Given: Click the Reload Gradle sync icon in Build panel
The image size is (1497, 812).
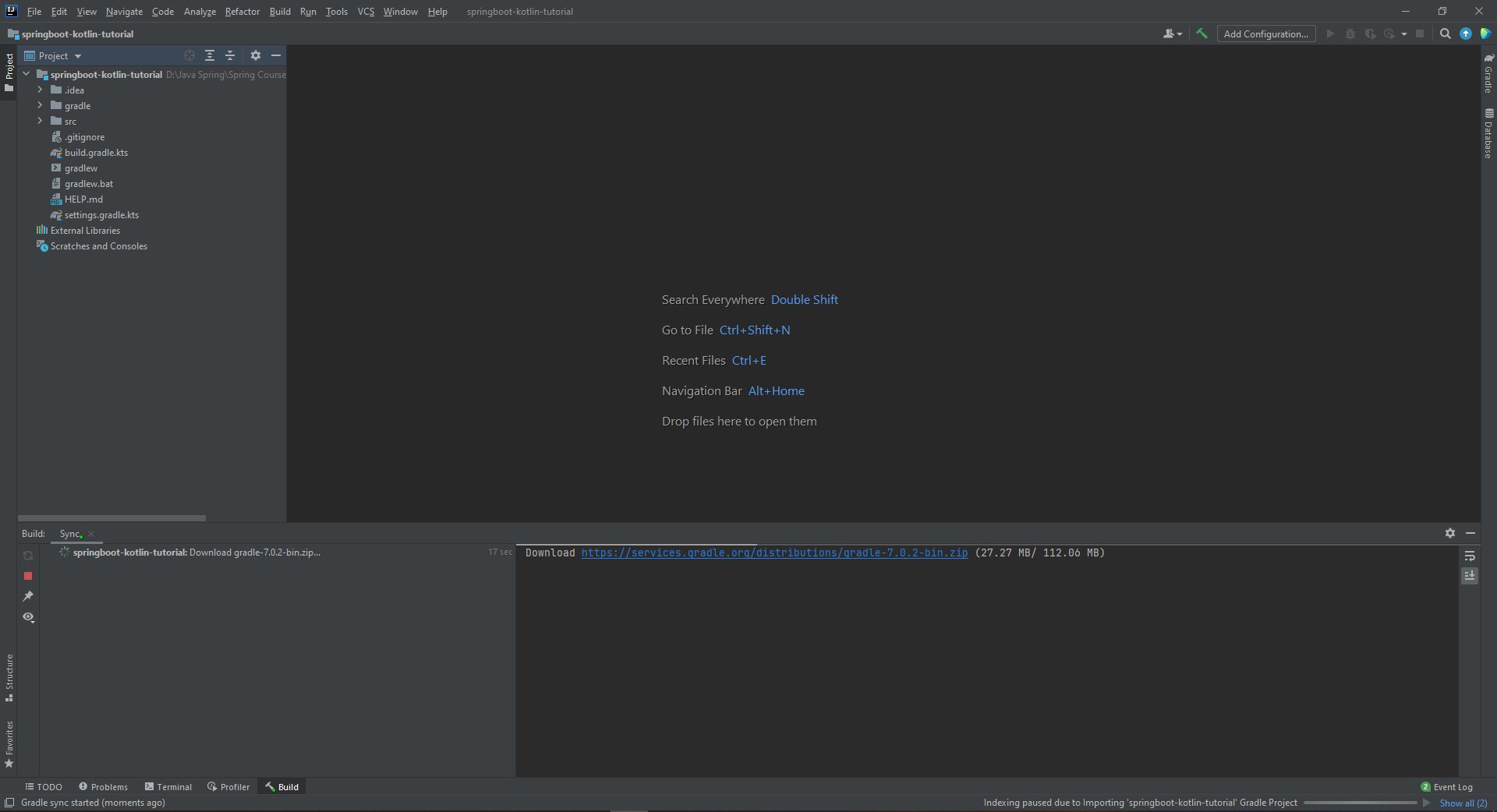Looking at the screenshot, I should [x=28, y=555].
